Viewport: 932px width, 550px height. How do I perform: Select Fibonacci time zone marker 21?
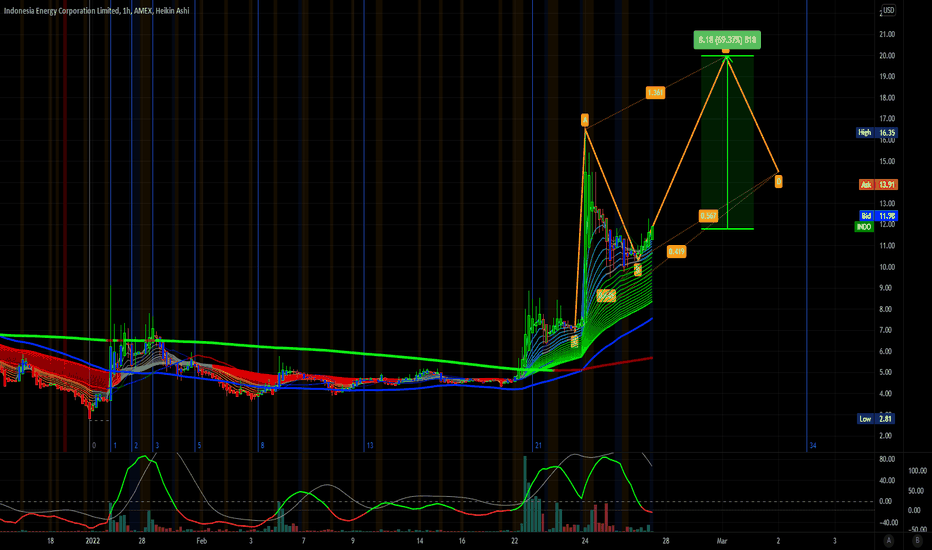pos(538,445)
